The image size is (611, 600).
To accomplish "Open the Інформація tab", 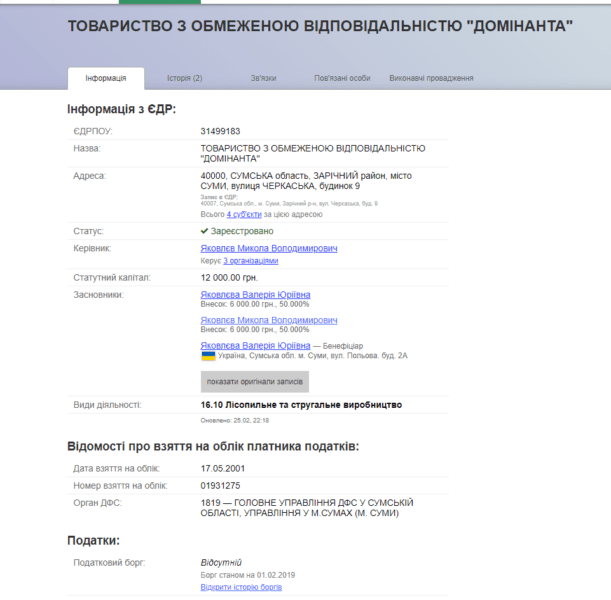I will coord(105,78).
